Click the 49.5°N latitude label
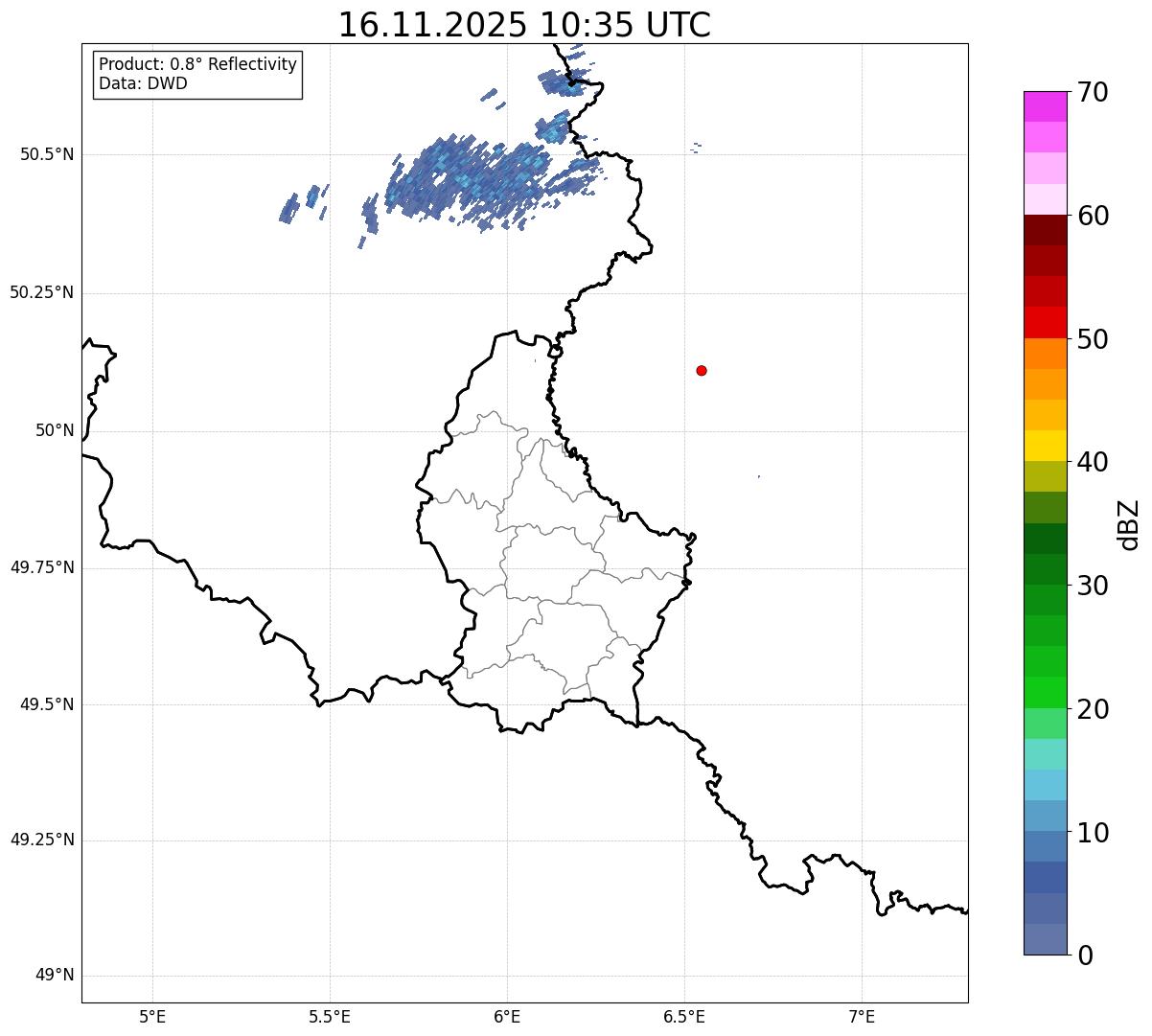This screenshot has width=1152, height=1036. (47, 704)
